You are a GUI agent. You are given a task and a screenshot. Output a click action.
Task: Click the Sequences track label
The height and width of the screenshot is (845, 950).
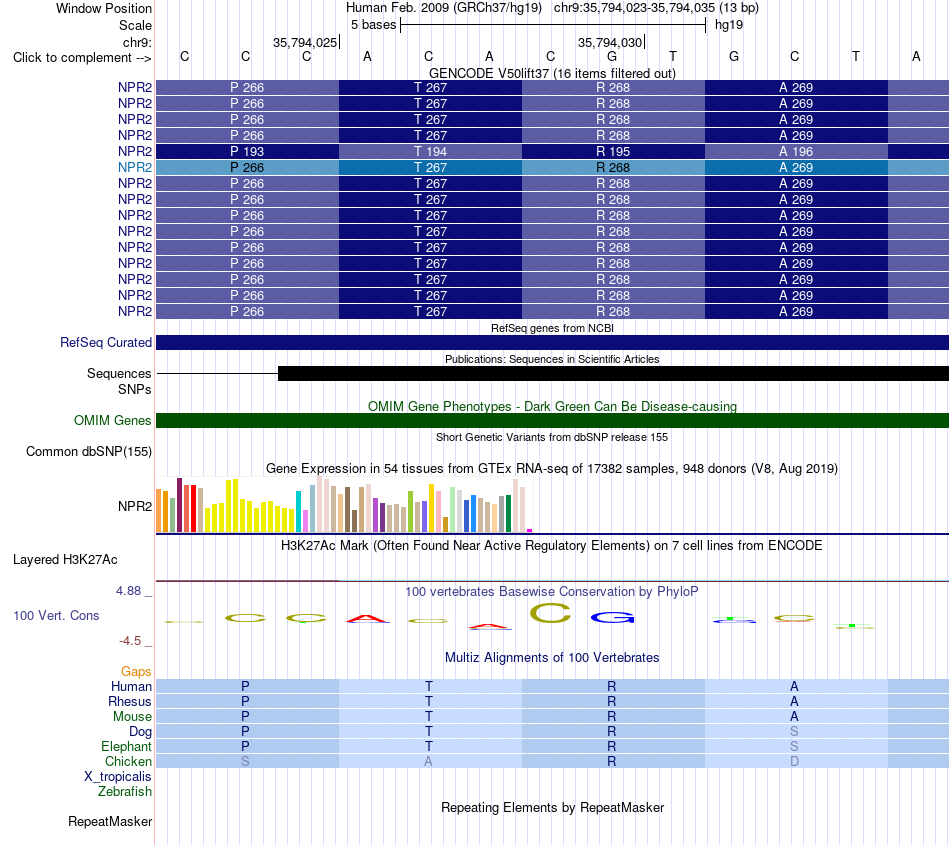coord(119,373)
